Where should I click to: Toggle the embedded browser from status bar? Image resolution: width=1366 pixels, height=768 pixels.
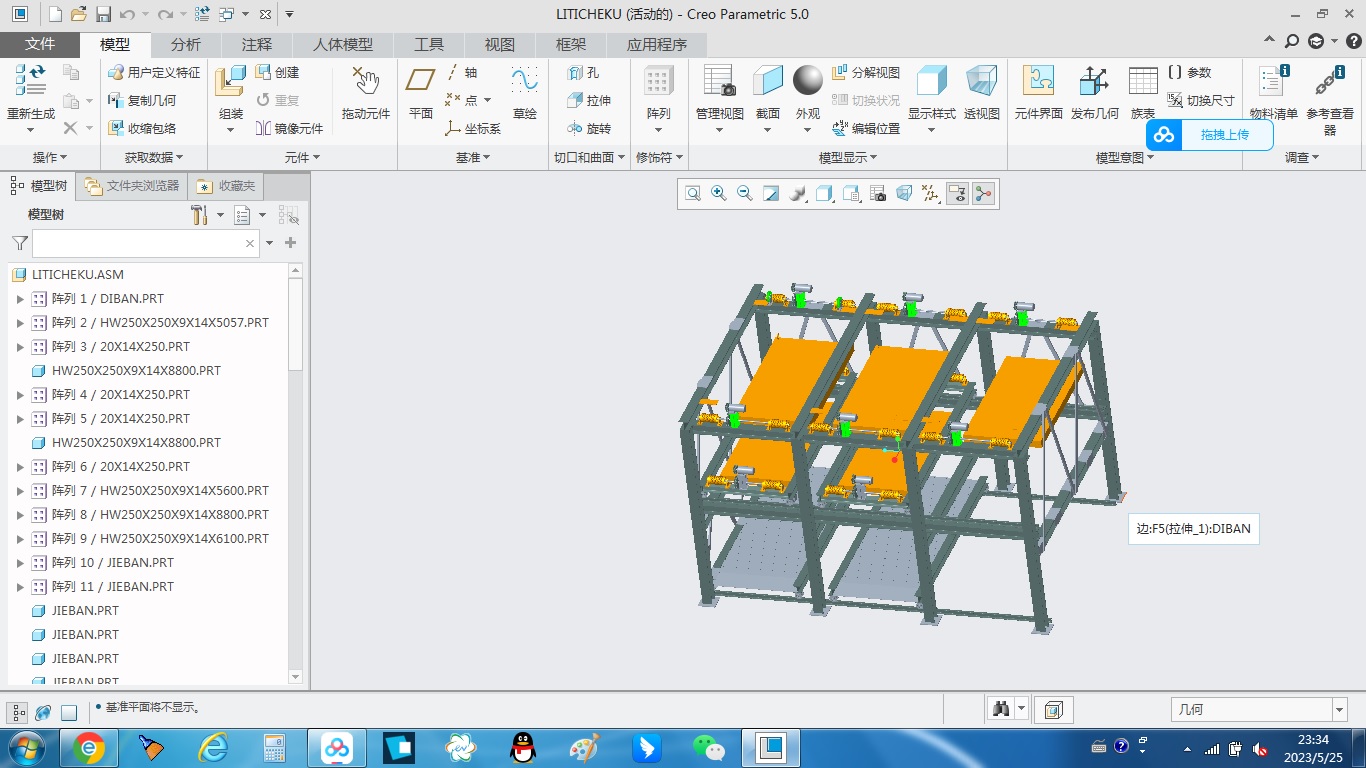tap(43, 712)
